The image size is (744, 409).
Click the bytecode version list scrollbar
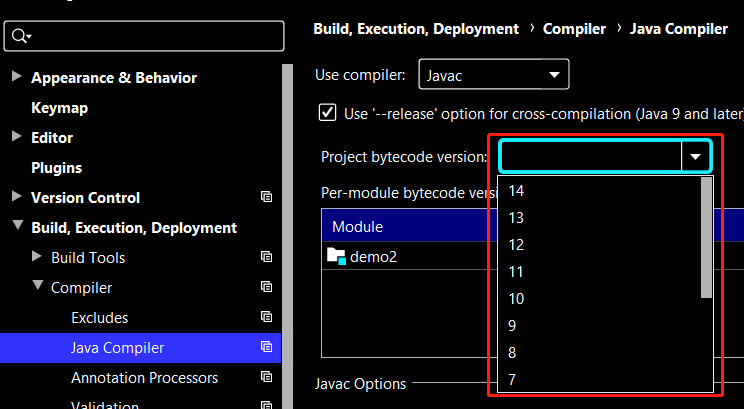(x=707, y=238)
